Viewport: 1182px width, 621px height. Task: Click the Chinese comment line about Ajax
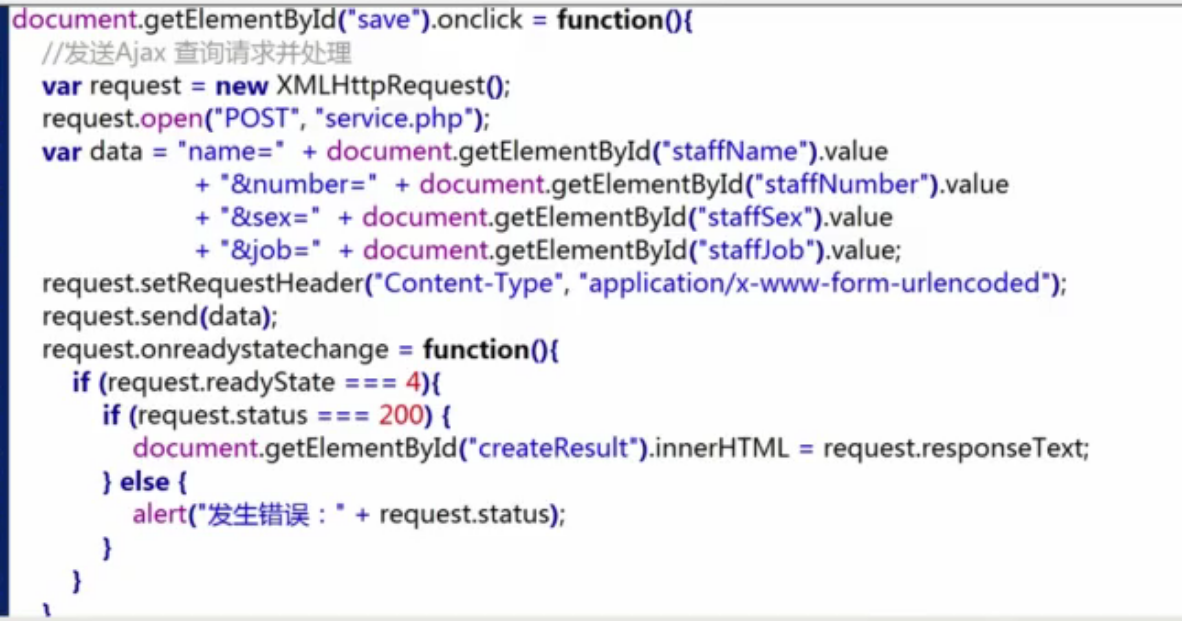click(197, 53)
